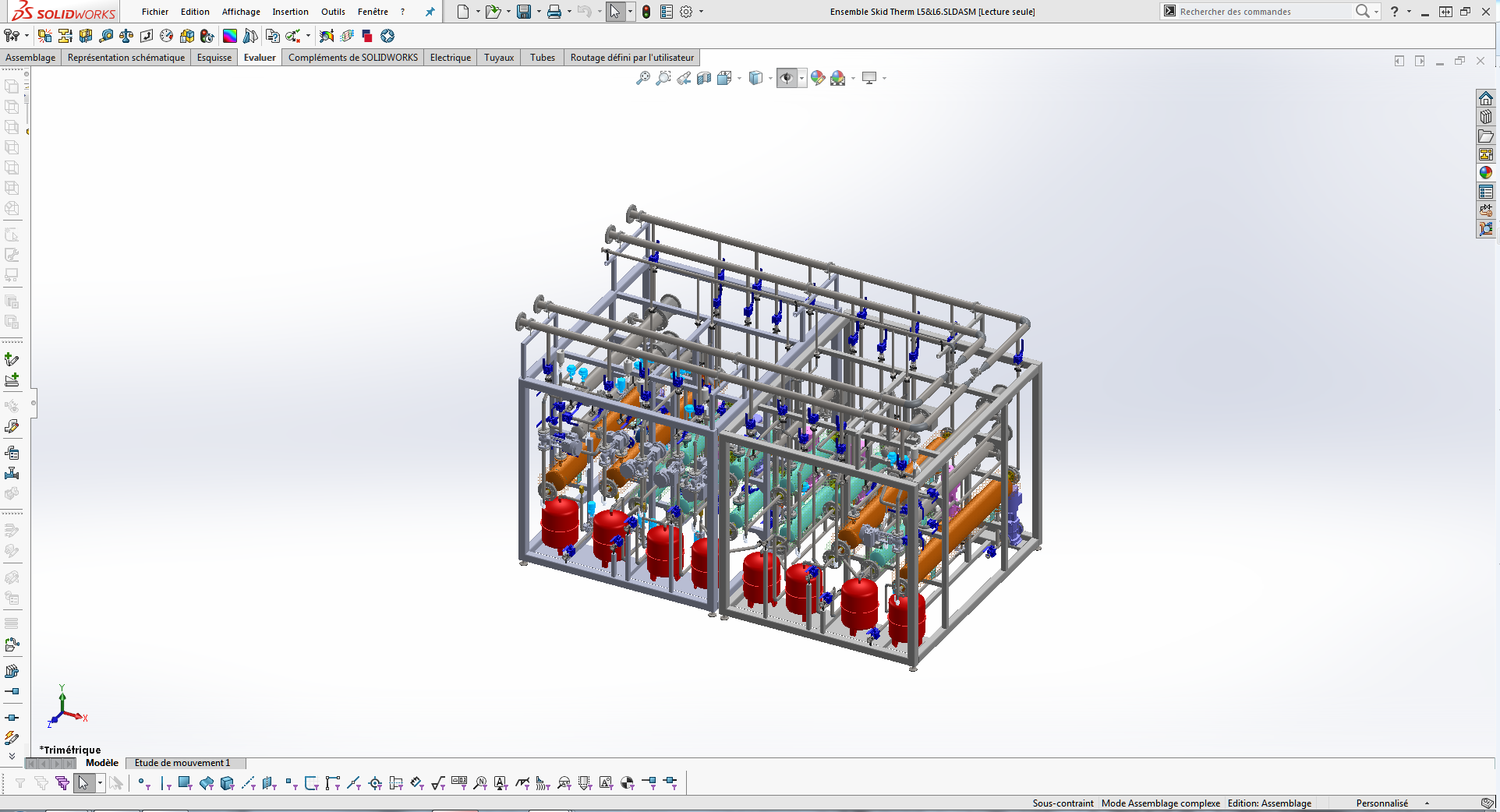1500x812 pixels.
Task: Expand the Open document dropdown arrow
Action: [x=508, y=12]
